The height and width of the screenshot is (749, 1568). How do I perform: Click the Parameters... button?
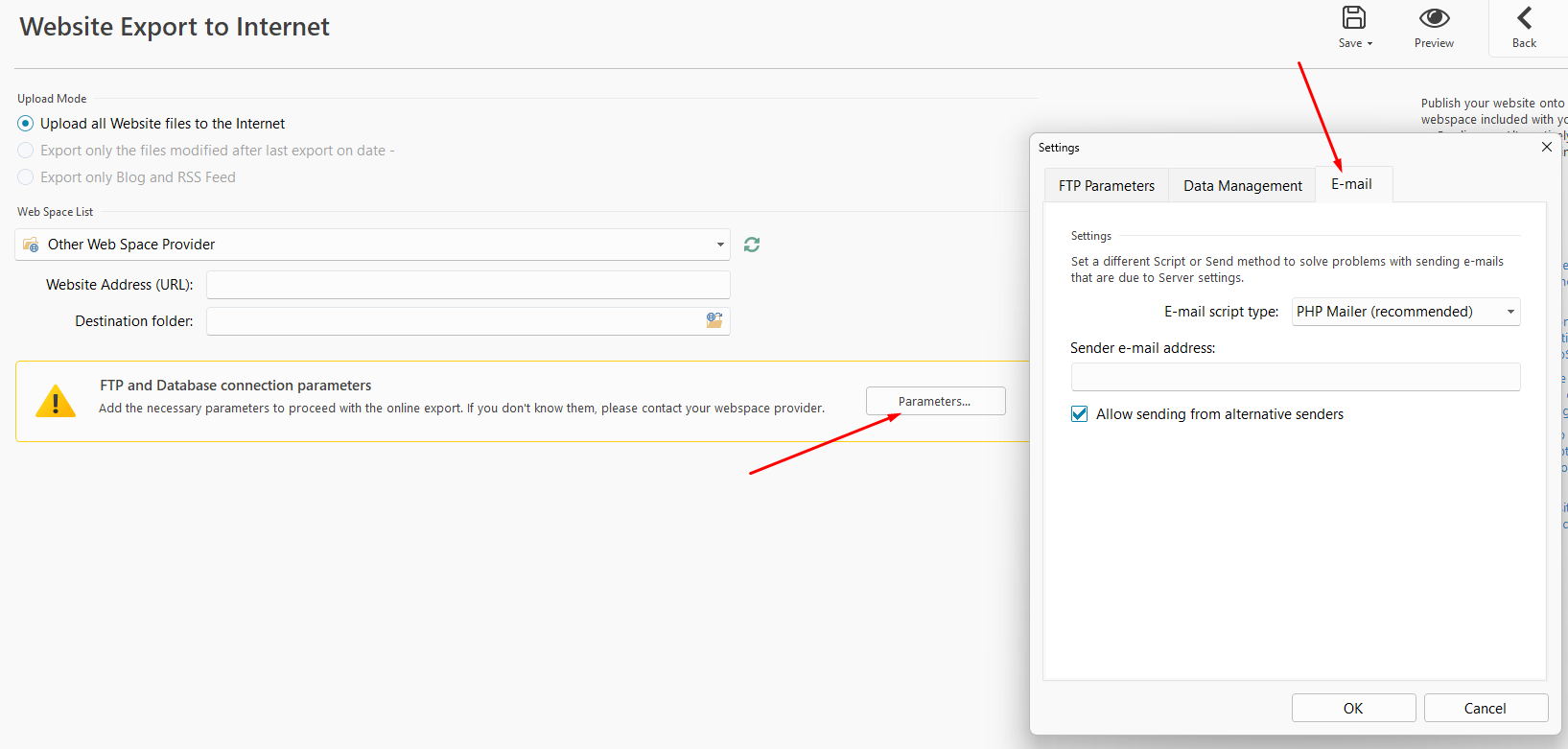[935, 401]
